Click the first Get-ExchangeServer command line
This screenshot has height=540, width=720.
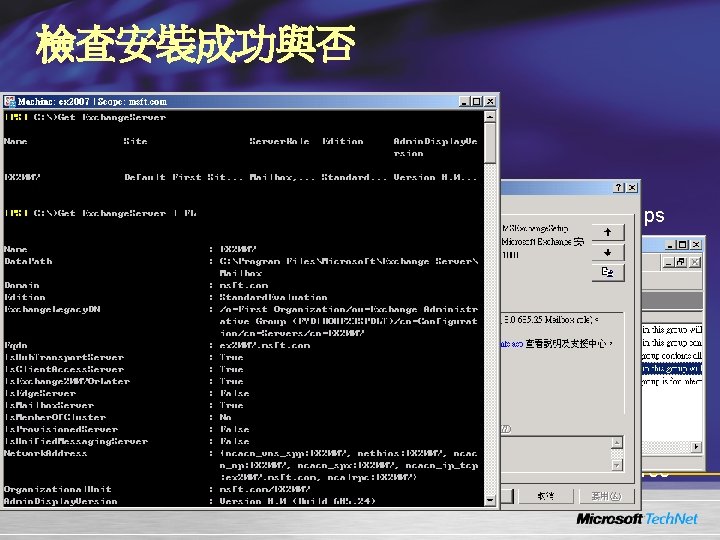point(85,118)
